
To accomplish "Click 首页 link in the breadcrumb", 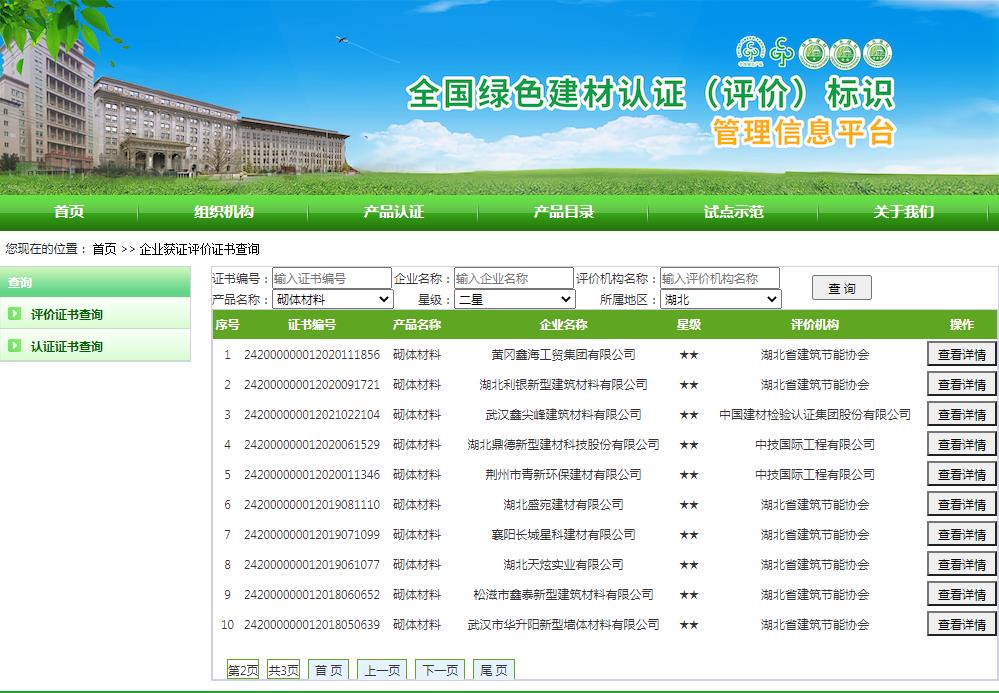I will pyautogui.click(x=104, y=249).
